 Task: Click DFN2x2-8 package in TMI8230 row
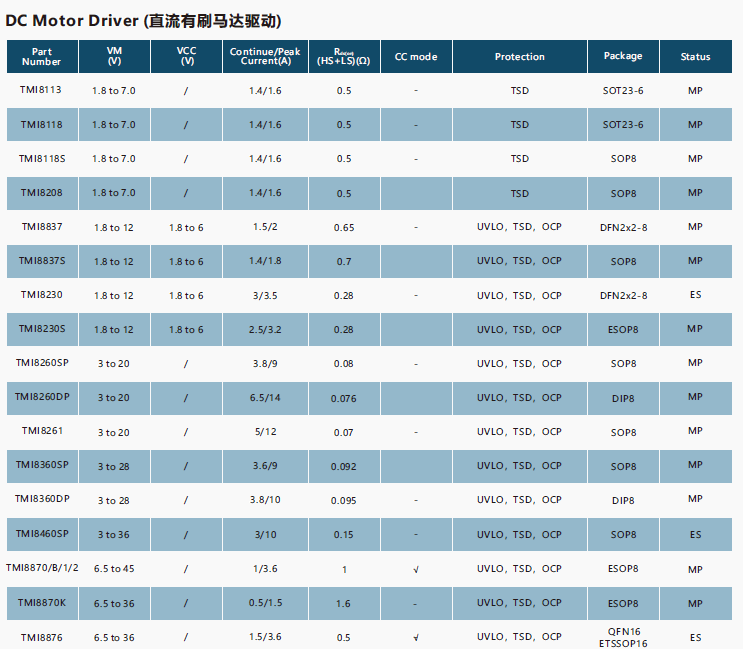point(623,296)
